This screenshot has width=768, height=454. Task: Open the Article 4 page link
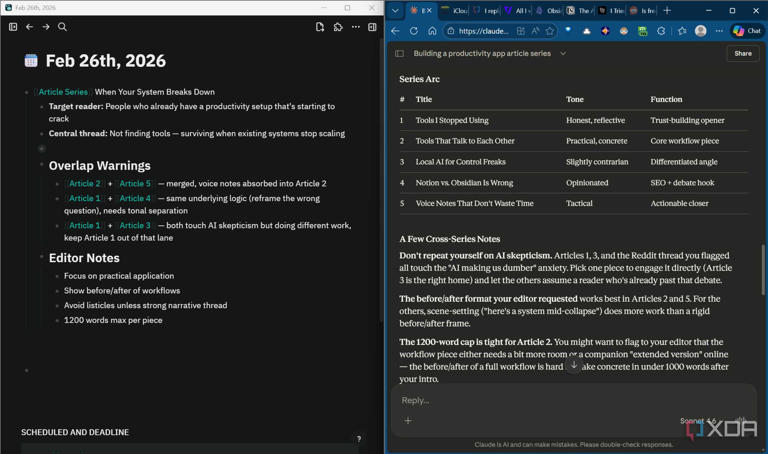point(135,198)
